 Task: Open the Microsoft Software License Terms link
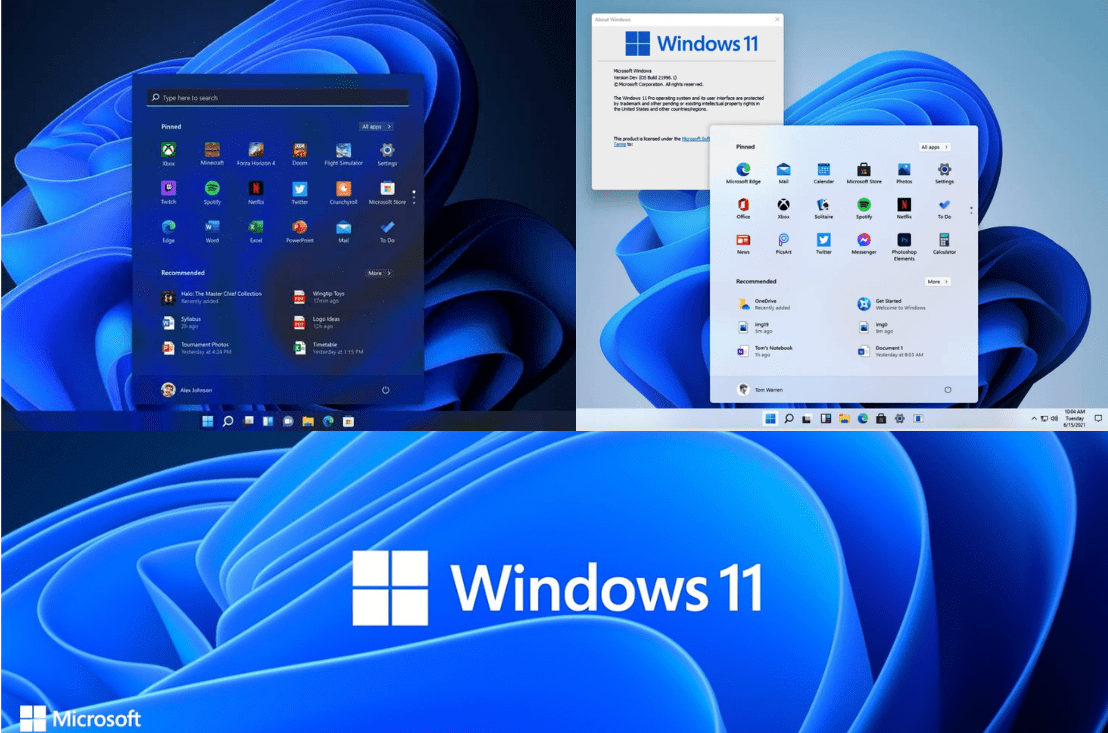[x=695, y=139]
